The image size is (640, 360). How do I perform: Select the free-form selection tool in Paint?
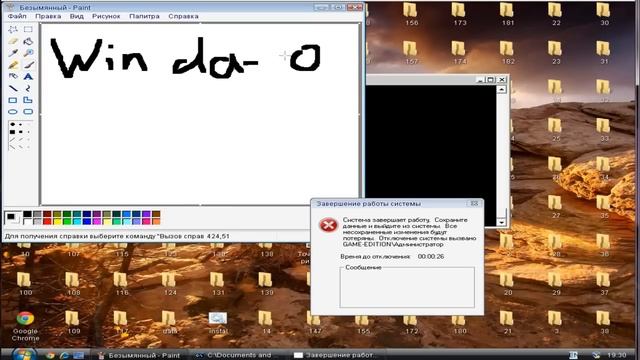click(x=13, y=29)
